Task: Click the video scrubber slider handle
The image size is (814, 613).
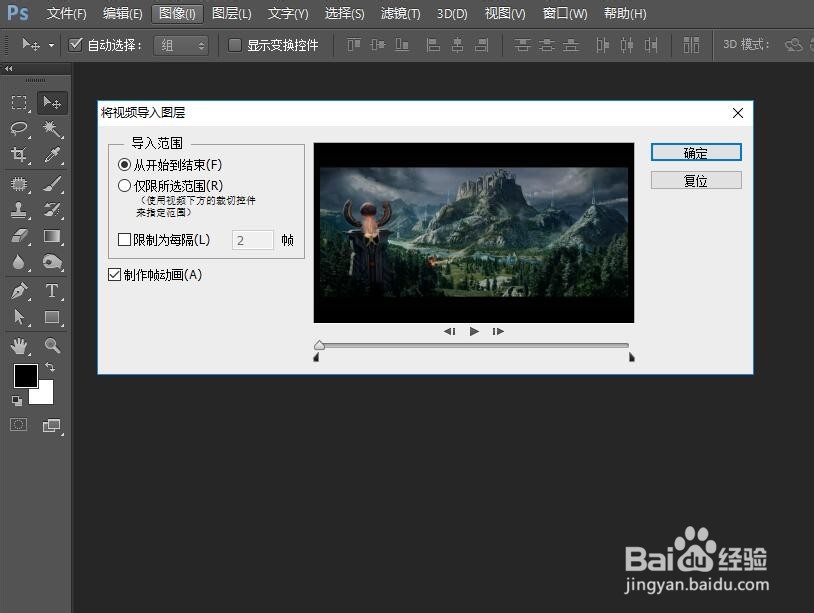Action: [x=319, y=345]
